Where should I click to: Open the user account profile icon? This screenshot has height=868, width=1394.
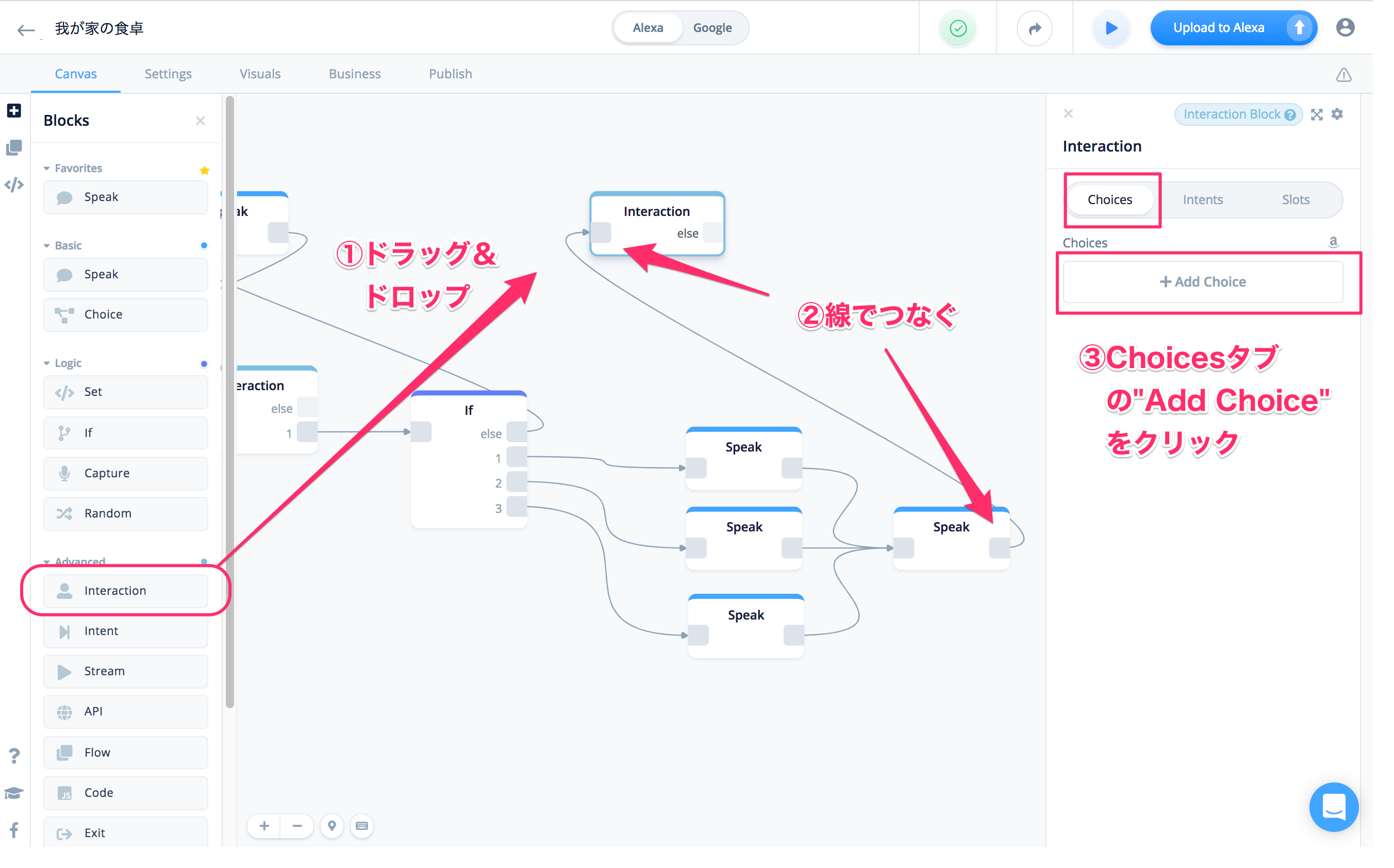pyautogui.click(x=1345, y=27)
